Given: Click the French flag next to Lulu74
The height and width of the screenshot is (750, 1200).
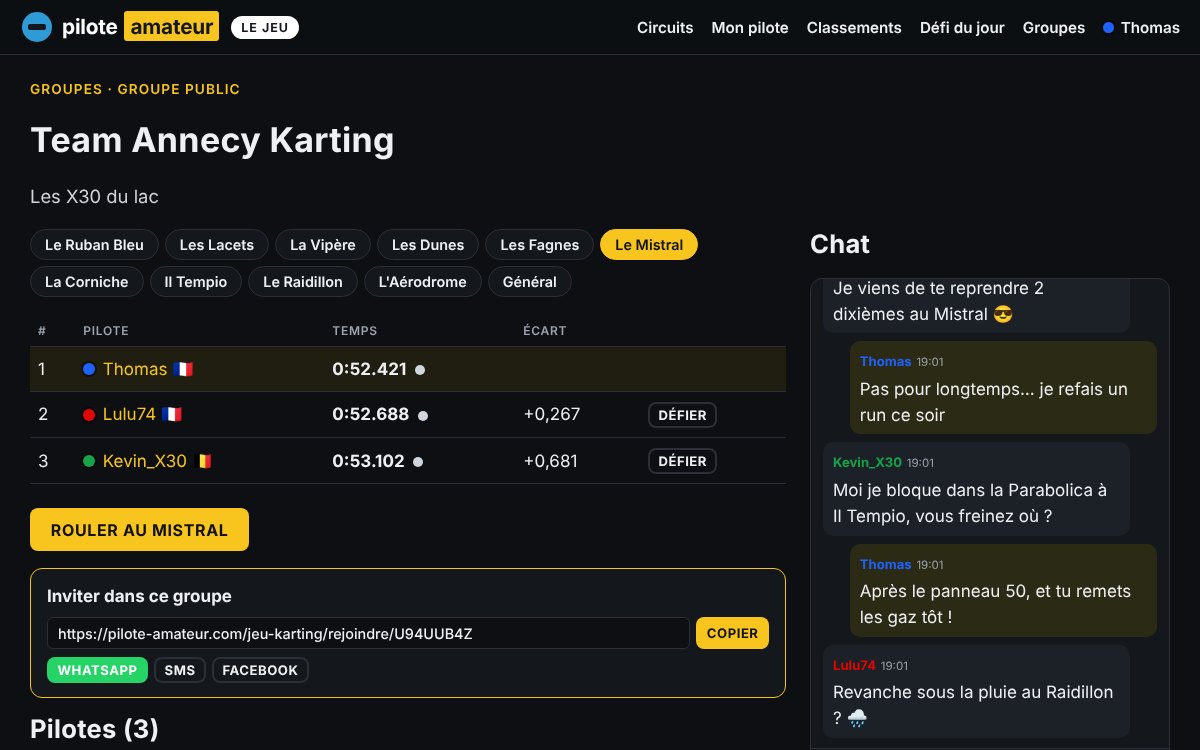Looking at the screenshot, I should pos(172,414).
